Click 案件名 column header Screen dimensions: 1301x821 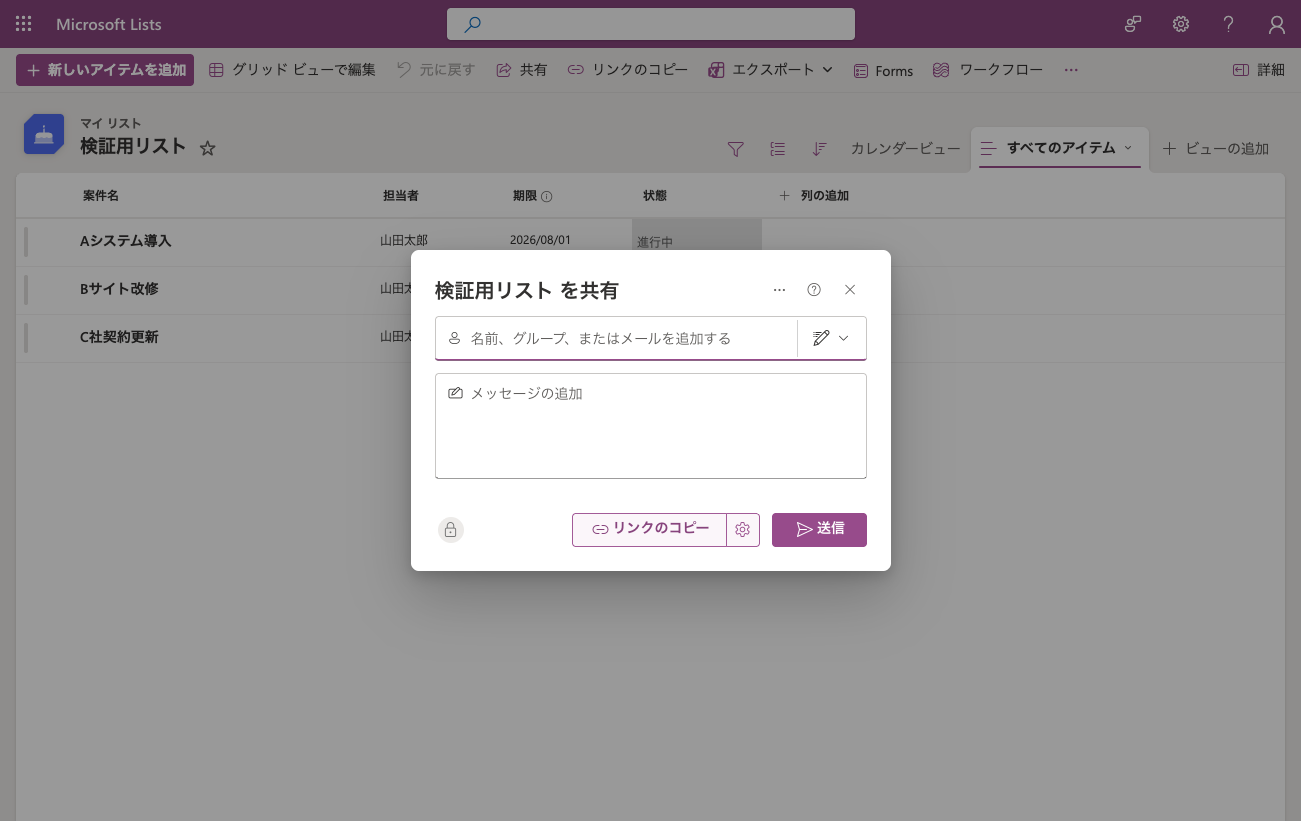coord(101,196)
